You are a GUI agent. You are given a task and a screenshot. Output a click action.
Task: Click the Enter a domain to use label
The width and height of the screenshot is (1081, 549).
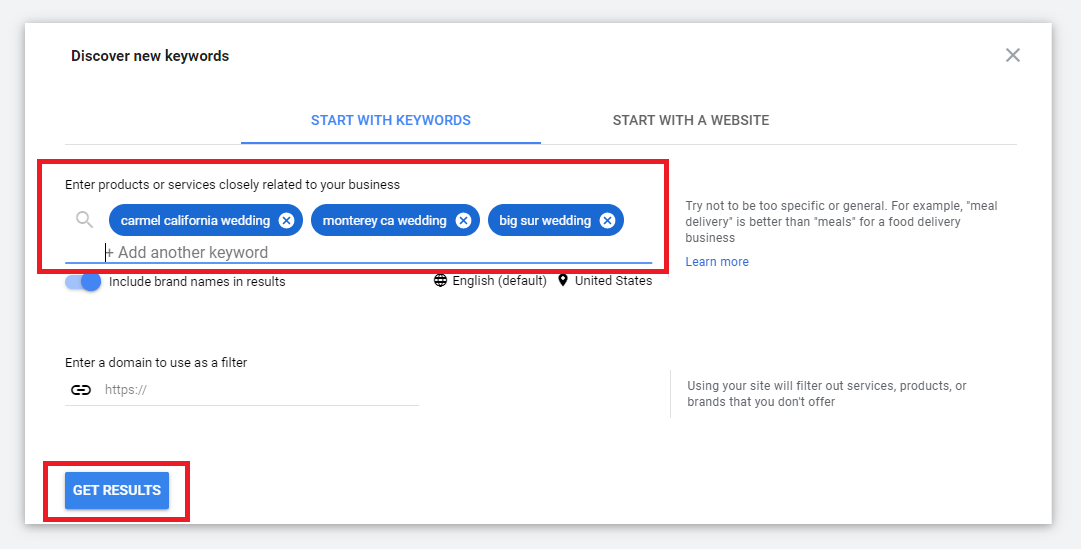click(x=156, y=362)
